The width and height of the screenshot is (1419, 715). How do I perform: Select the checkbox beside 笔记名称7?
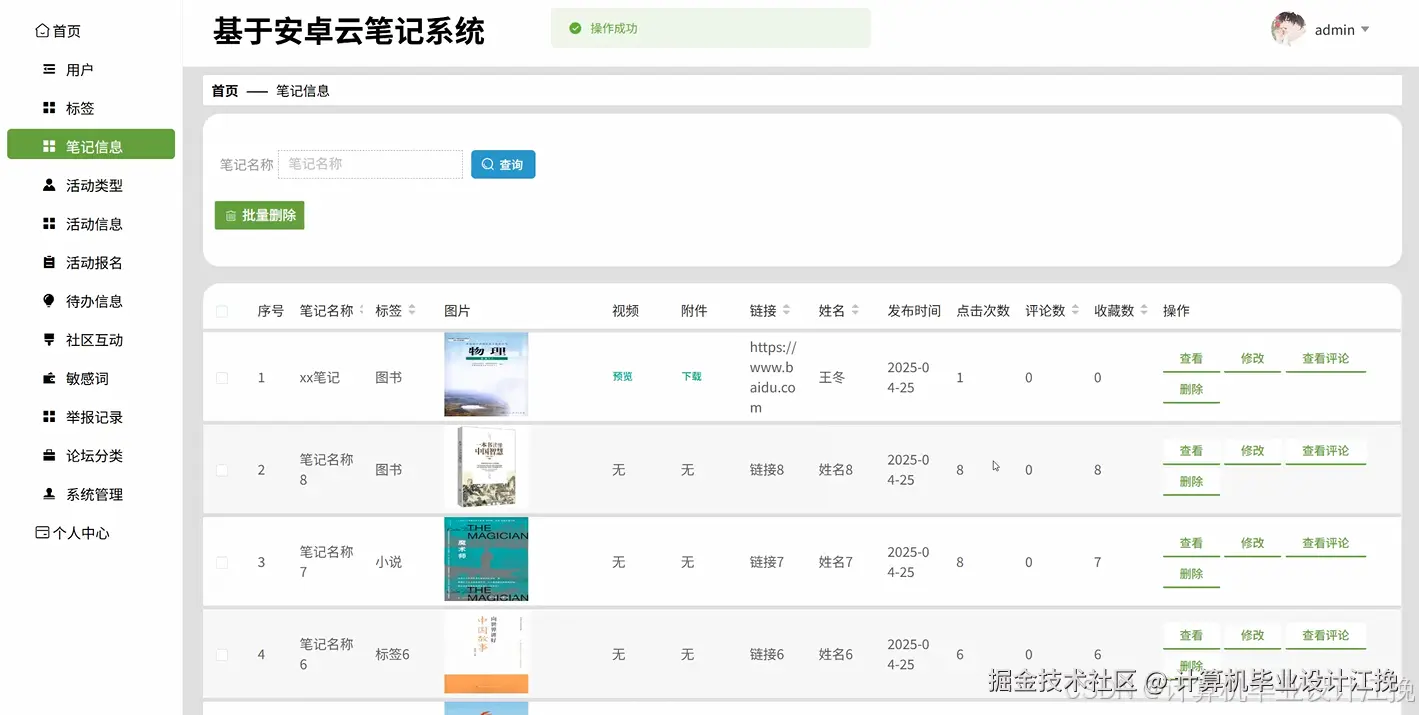pos(222,561)
